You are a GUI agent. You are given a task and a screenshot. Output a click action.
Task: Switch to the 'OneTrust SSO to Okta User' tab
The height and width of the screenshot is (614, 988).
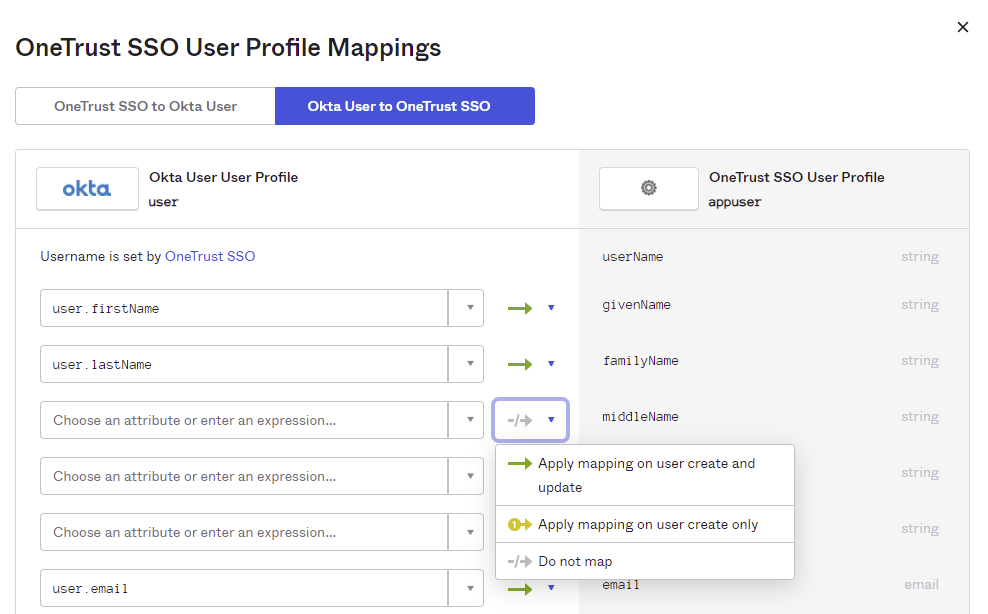click(x=145, y=105)
